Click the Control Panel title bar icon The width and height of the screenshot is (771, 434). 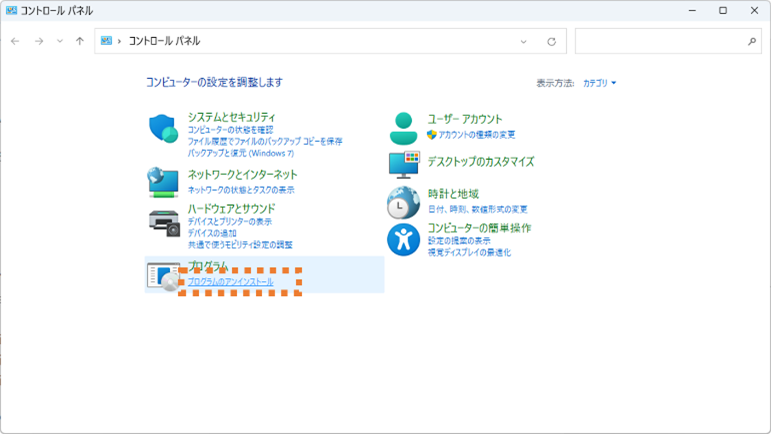tap(11, 10)
